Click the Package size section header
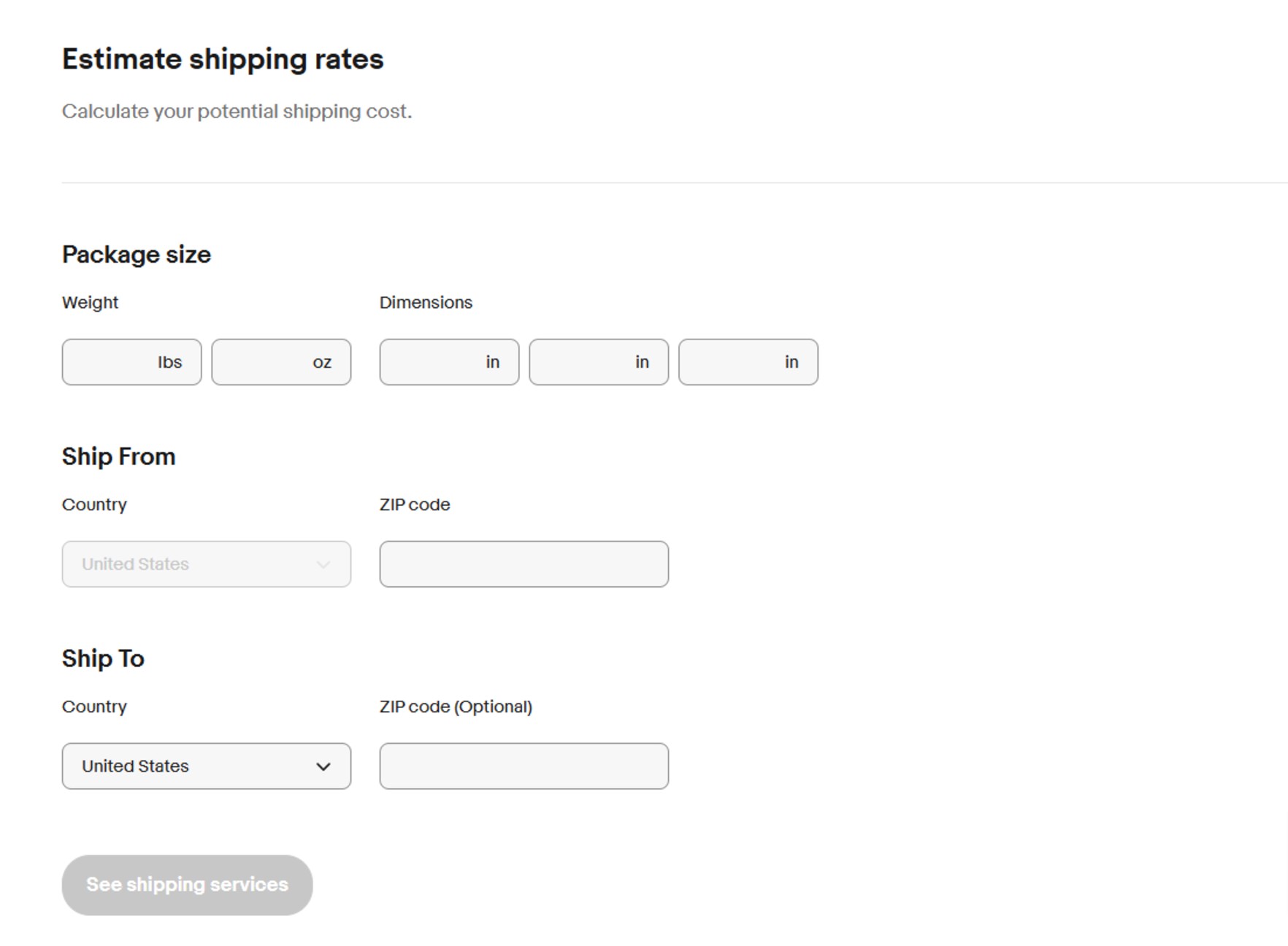 (136, 254)
